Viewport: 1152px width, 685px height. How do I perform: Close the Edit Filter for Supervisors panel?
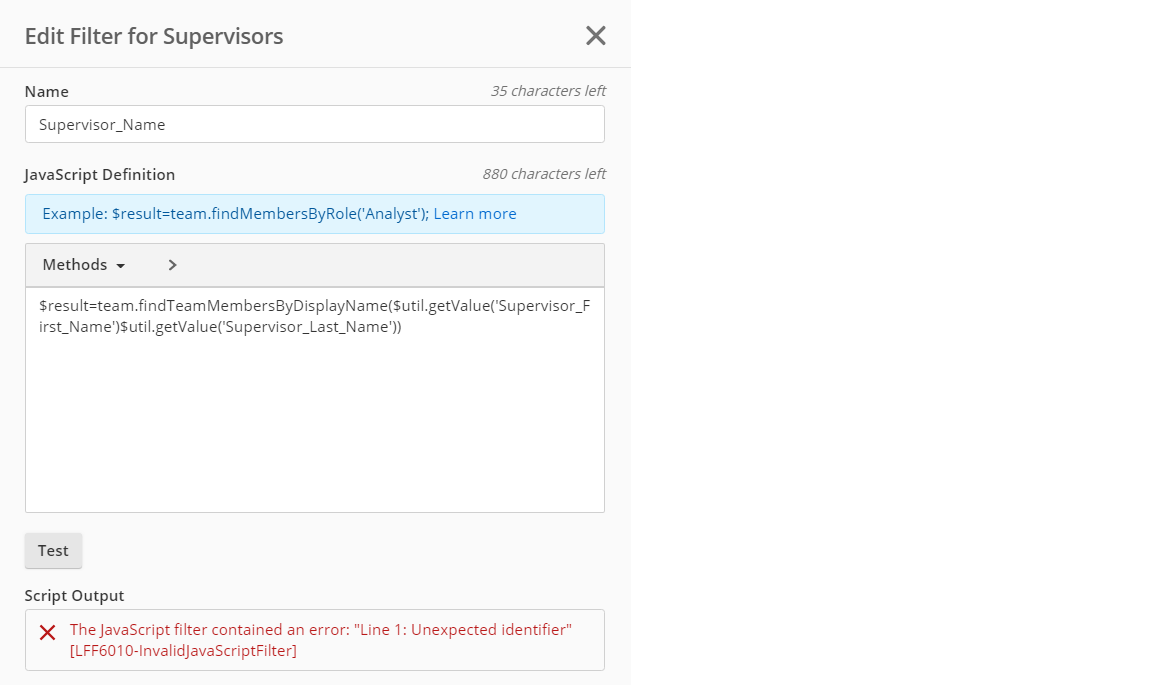coord(596,36)
